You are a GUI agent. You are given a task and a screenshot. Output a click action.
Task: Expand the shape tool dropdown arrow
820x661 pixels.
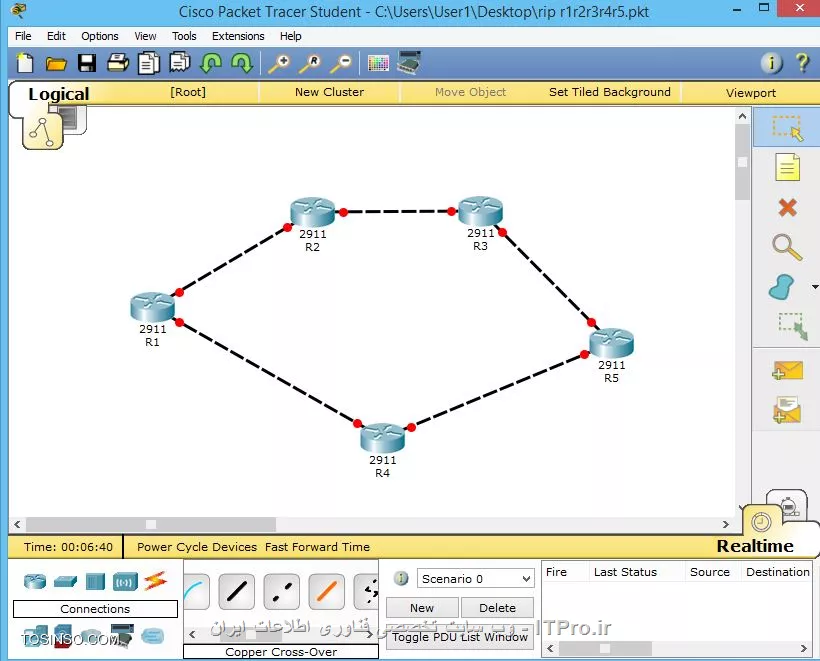[x=815, y=287]
